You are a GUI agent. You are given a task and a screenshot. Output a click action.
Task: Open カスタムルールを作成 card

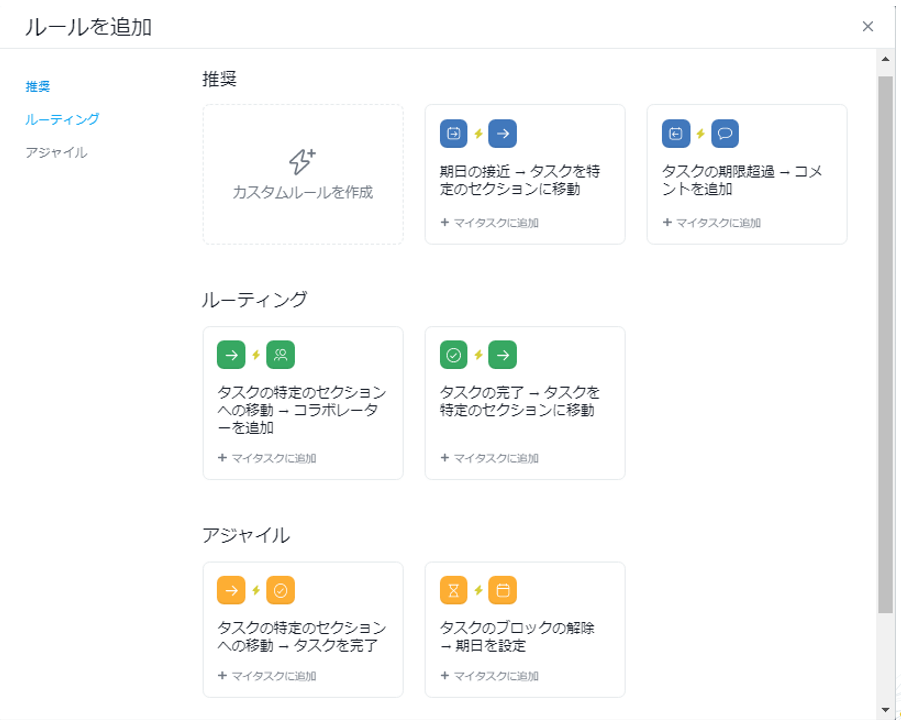click(x=303, y=175)
